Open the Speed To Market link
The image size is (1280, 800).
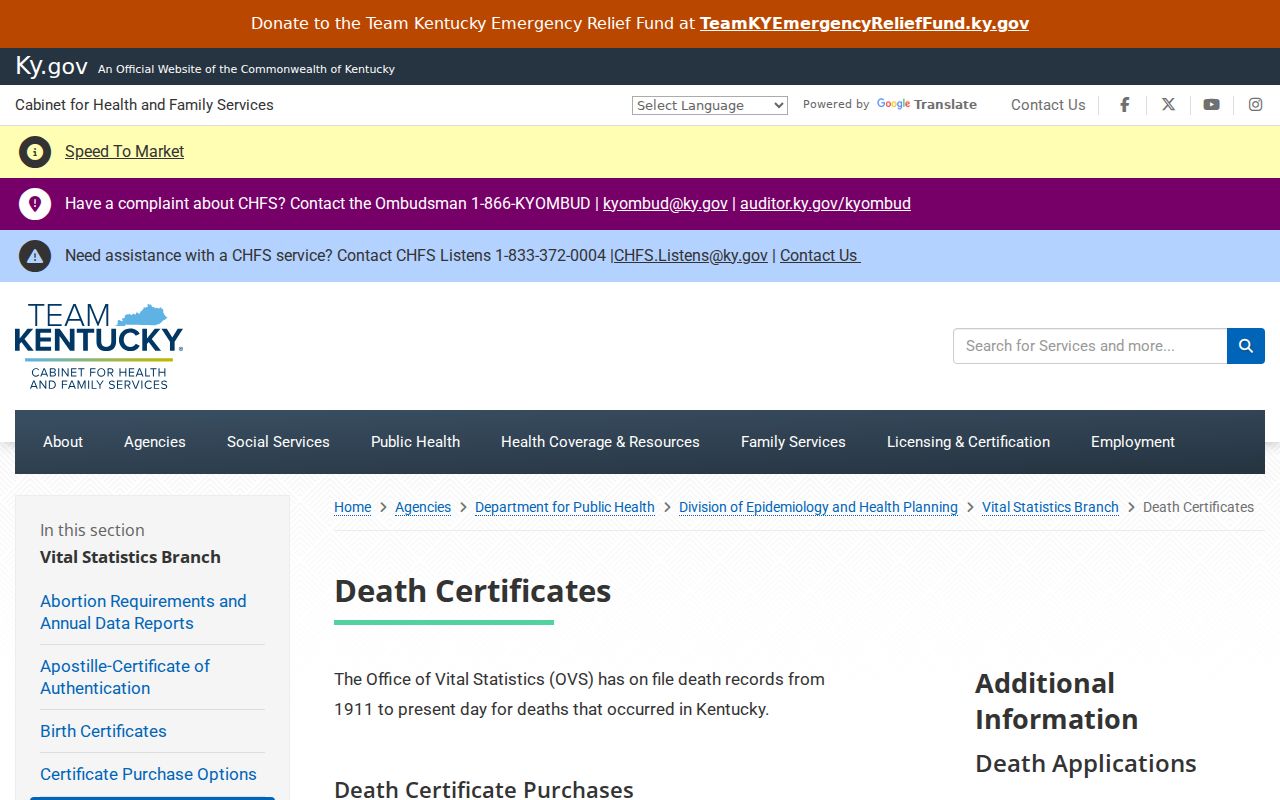point(124,152)
